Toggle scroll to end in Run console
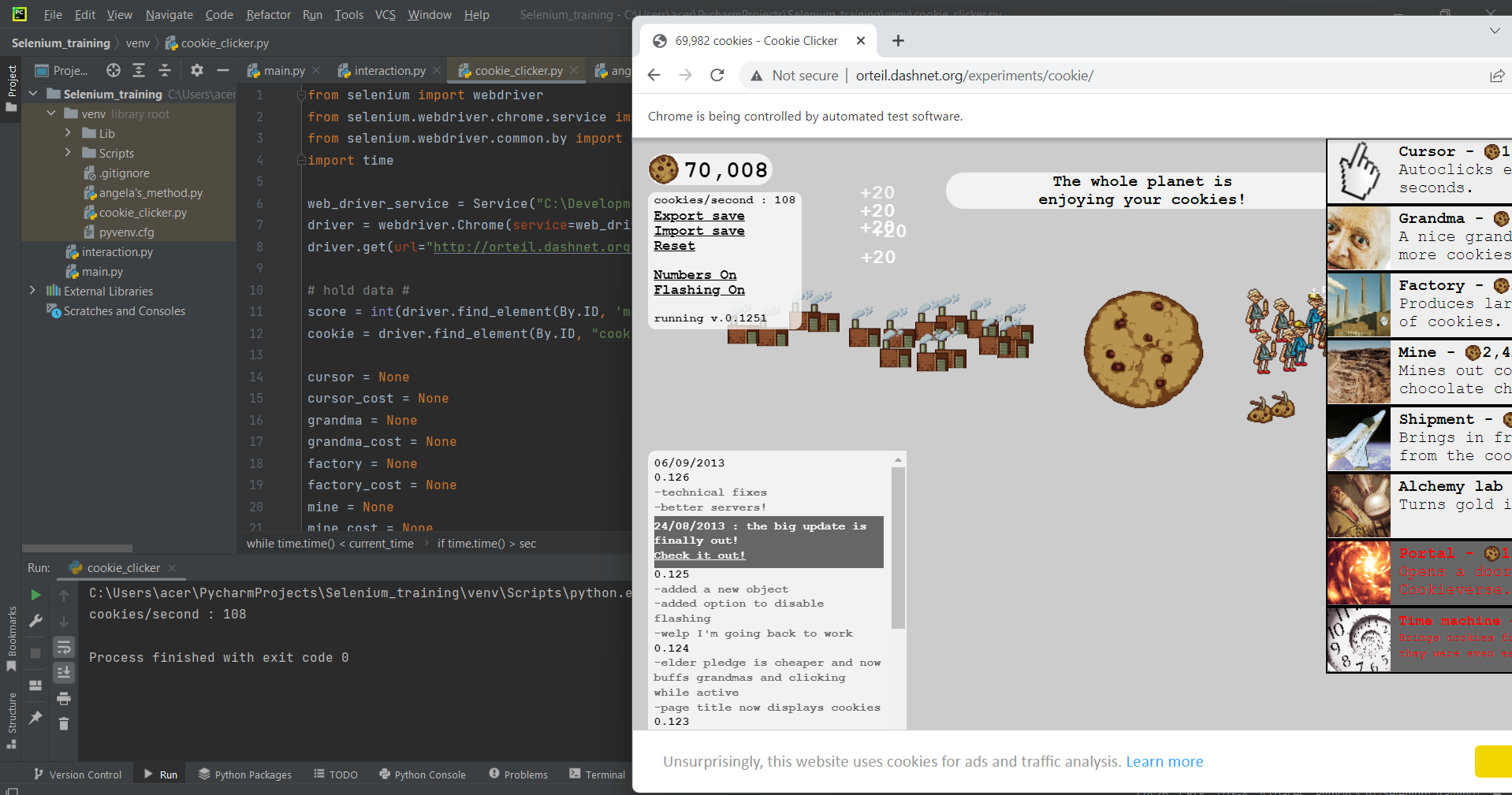 click(64, 672)
